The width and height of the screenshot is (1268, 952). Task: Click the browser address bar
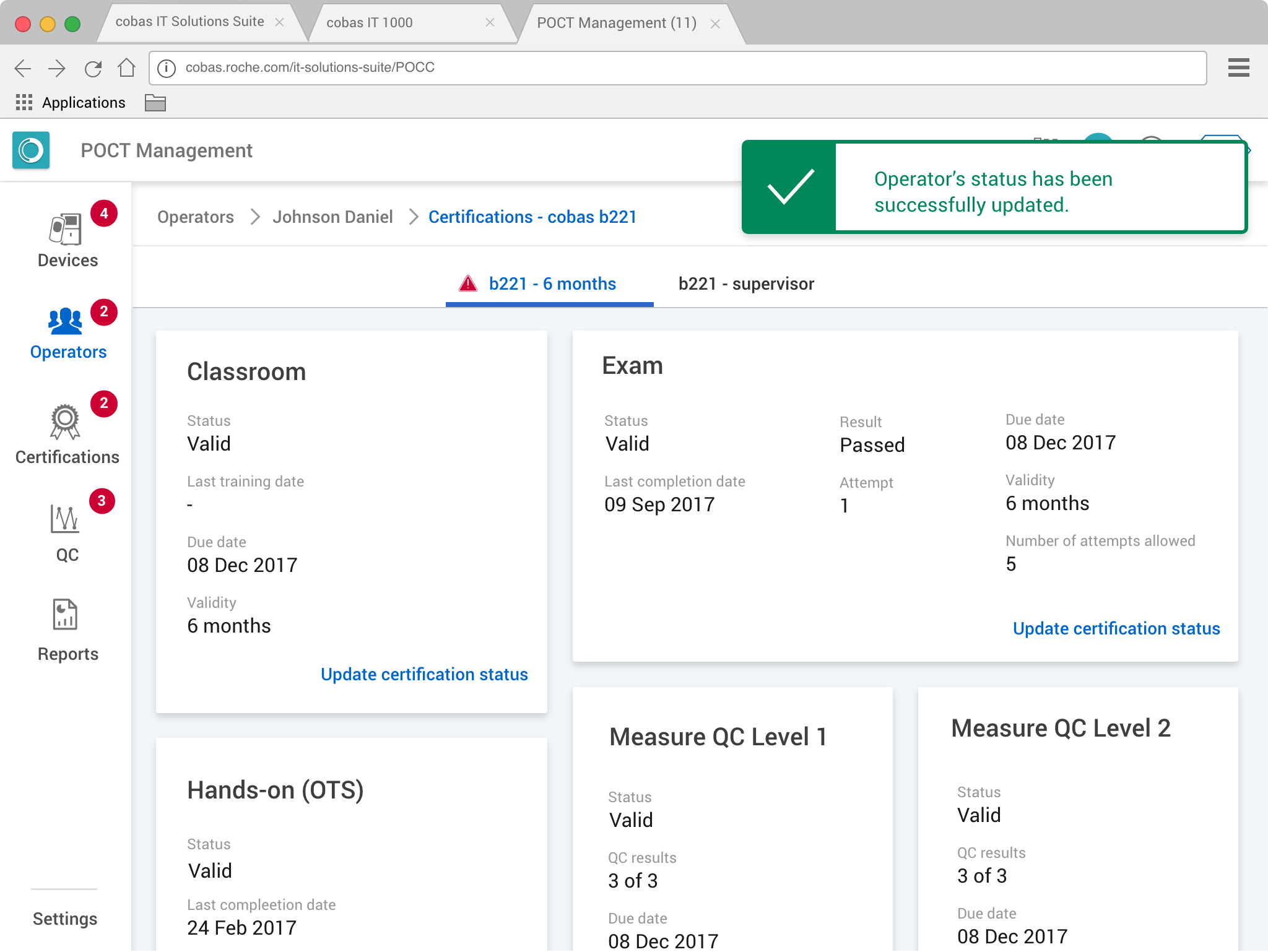(681, 67)
